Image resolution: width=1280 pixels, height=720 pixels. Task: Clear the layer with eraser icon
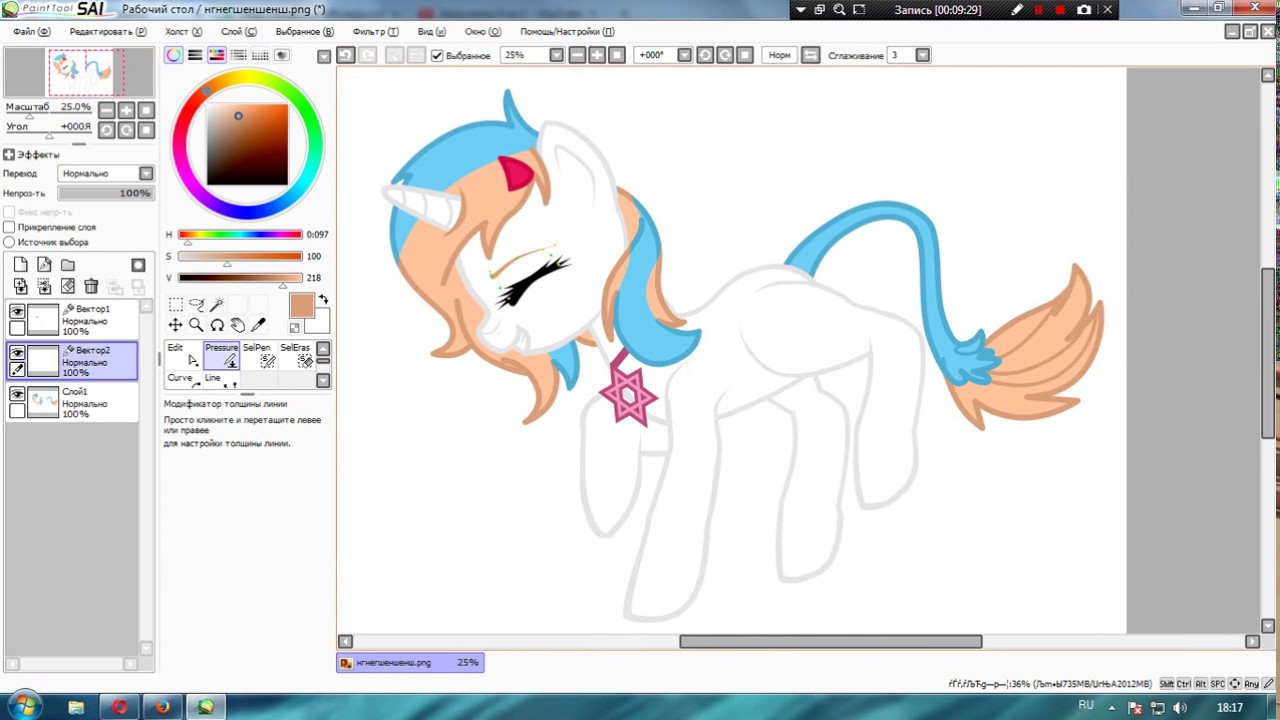pyautogui.click(x=68, y=287)
